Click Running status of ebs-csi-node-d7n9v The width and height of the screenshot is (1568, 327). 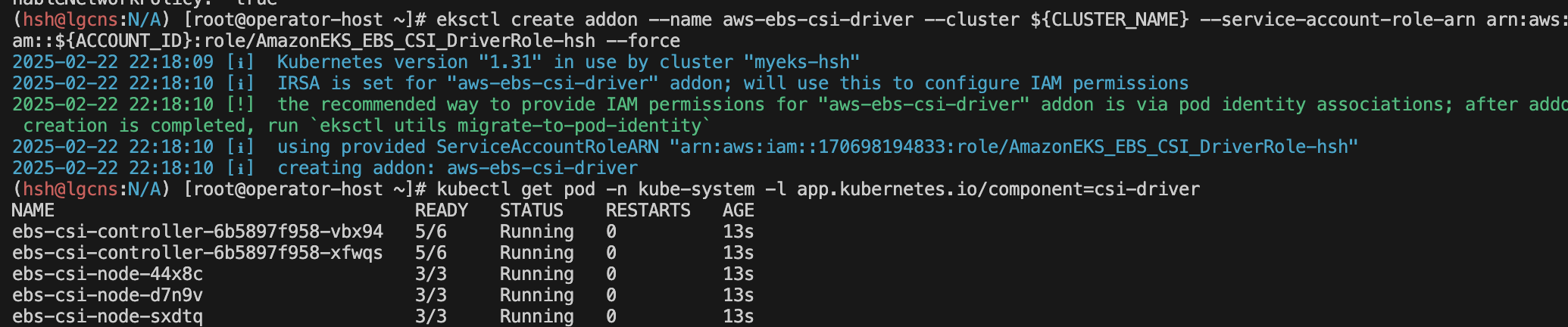(x=537, y=295)
